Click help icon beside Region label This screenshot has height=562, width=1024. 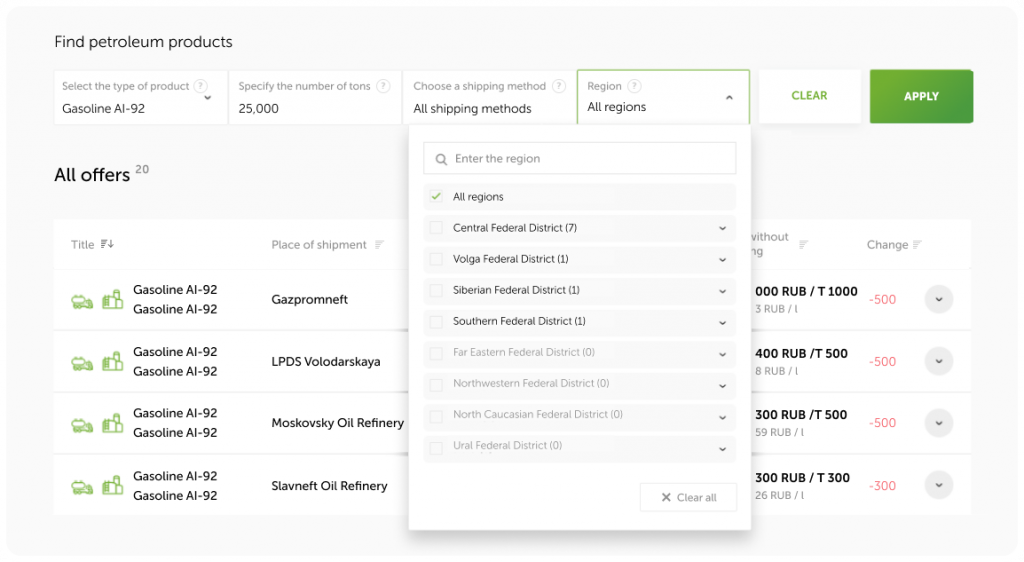pos(634,86)
